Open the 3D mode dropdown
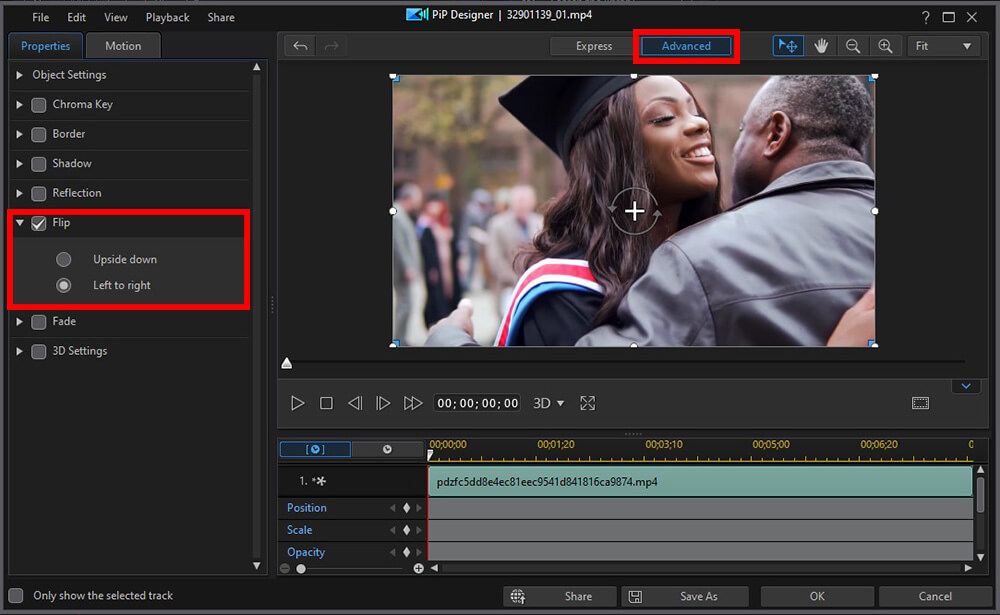This screenshot has height=615, width=1000. 549,403
